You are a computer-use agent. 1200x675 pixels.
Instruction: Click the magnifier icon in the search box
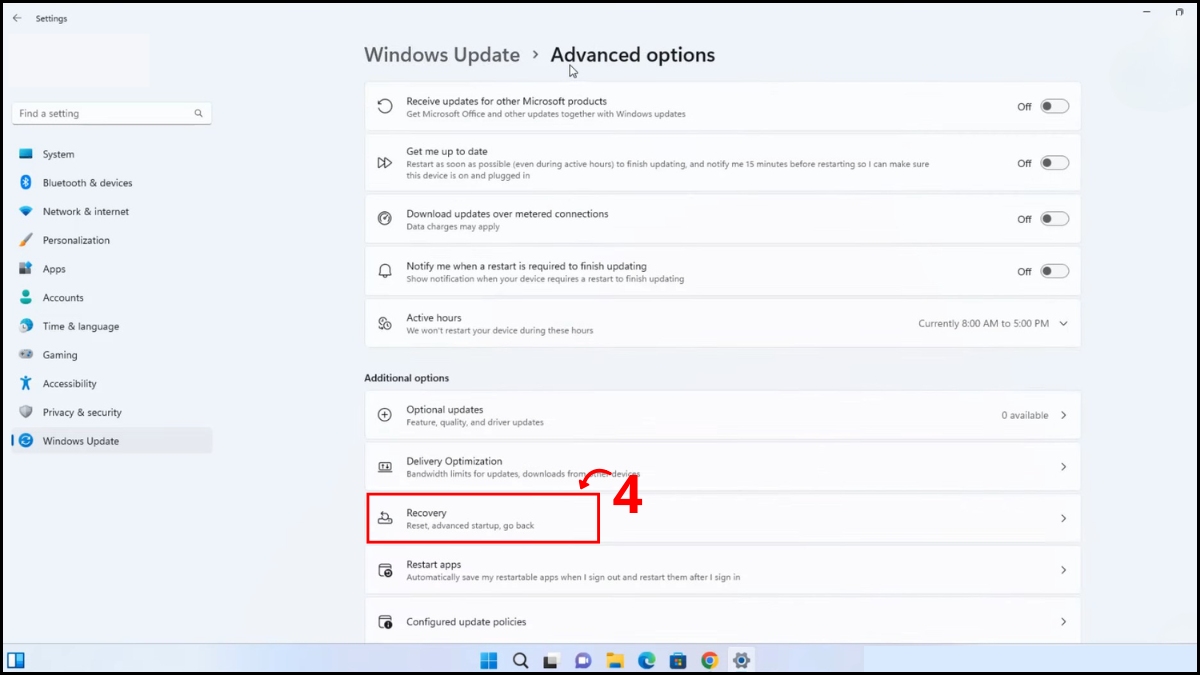pyautogui.click(x=199, y=114)
